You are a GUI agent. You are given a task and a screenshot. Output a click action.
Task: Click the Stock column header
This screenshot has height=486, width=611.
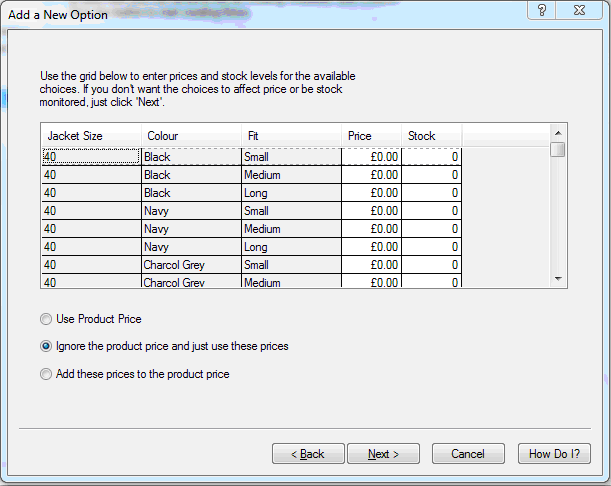pos(430,135)
